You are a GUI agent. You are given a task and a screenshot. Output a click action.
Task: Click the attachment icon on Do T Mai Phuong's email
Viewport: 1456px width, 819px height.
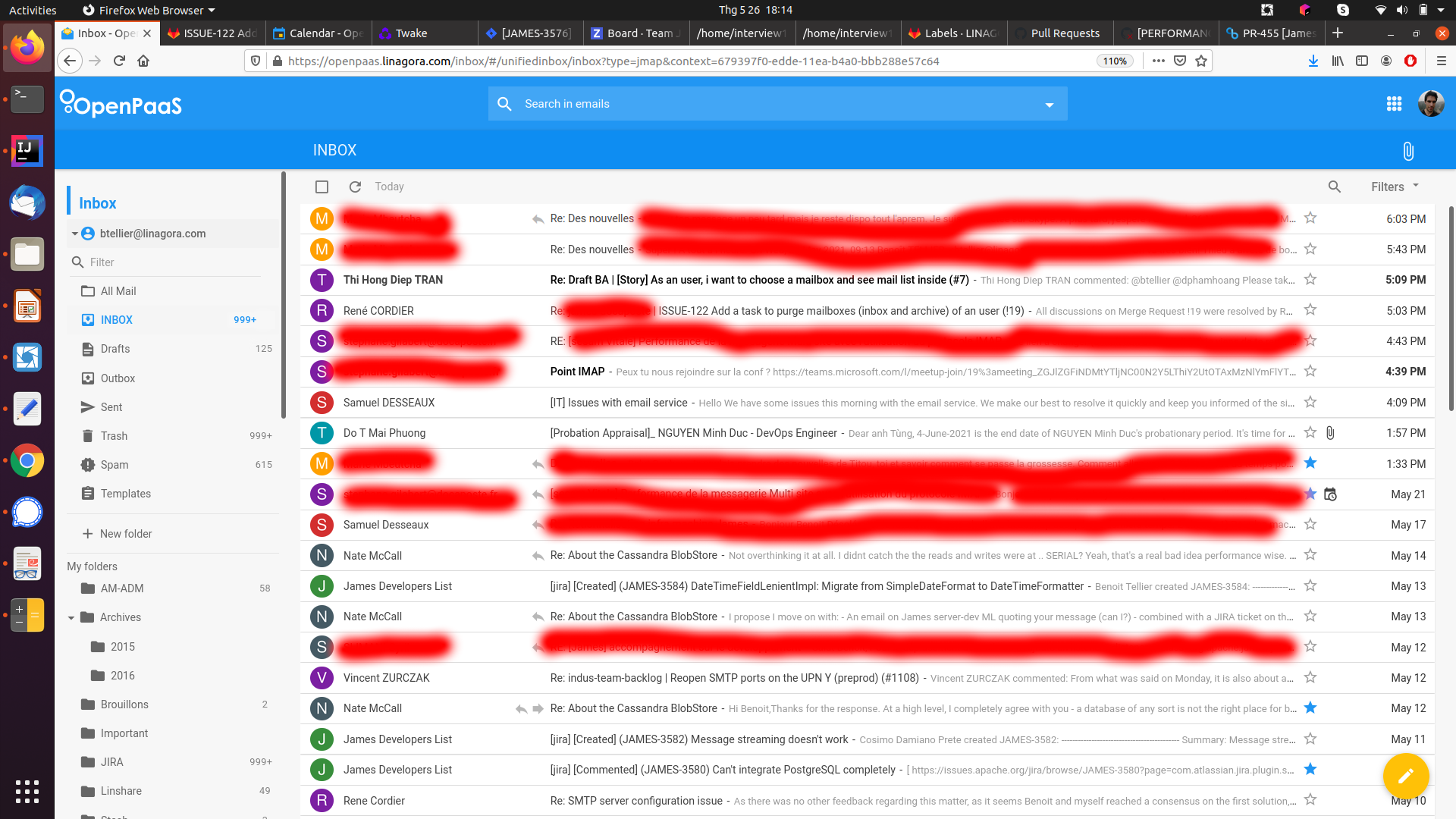point(1332,433)
